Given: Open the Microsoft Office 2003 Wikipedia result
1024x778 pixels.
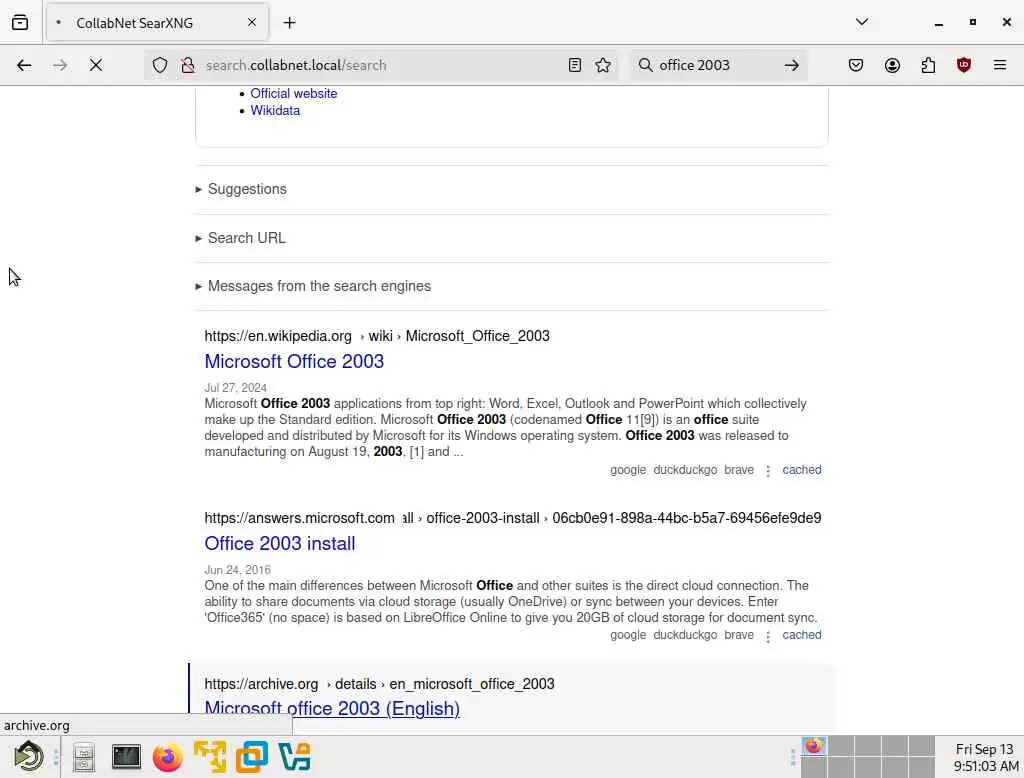Looking at the screenshot, I should pos(294,361).
